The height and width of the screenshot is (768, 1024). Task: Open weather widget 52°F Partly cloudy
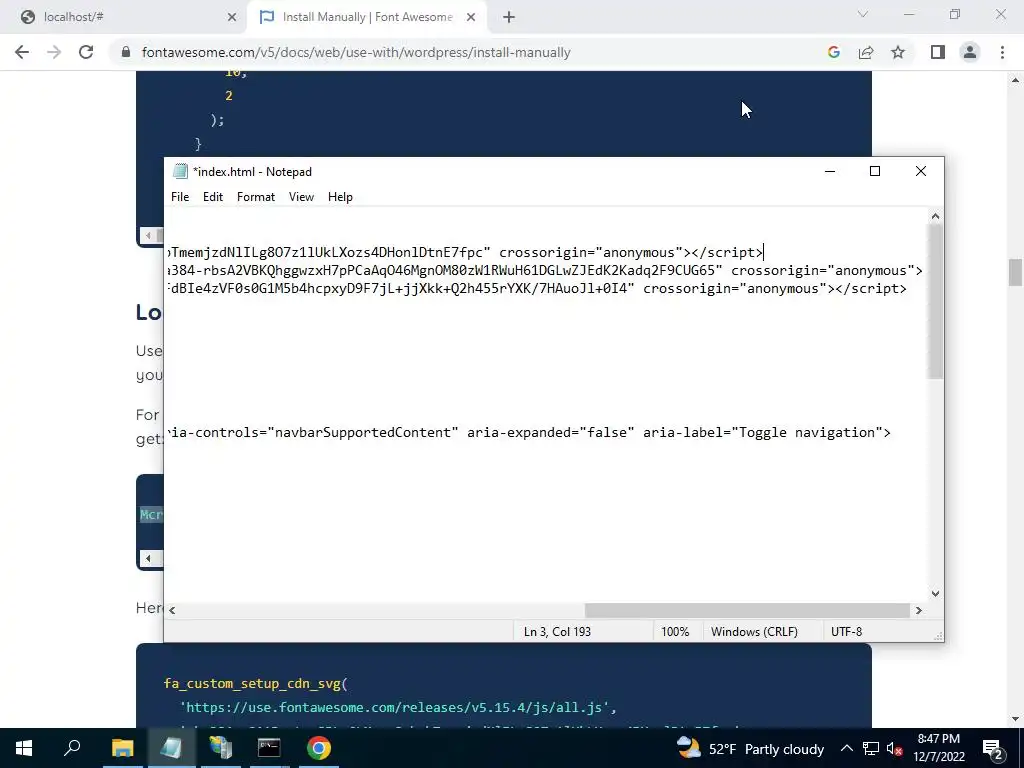(750, 748)
